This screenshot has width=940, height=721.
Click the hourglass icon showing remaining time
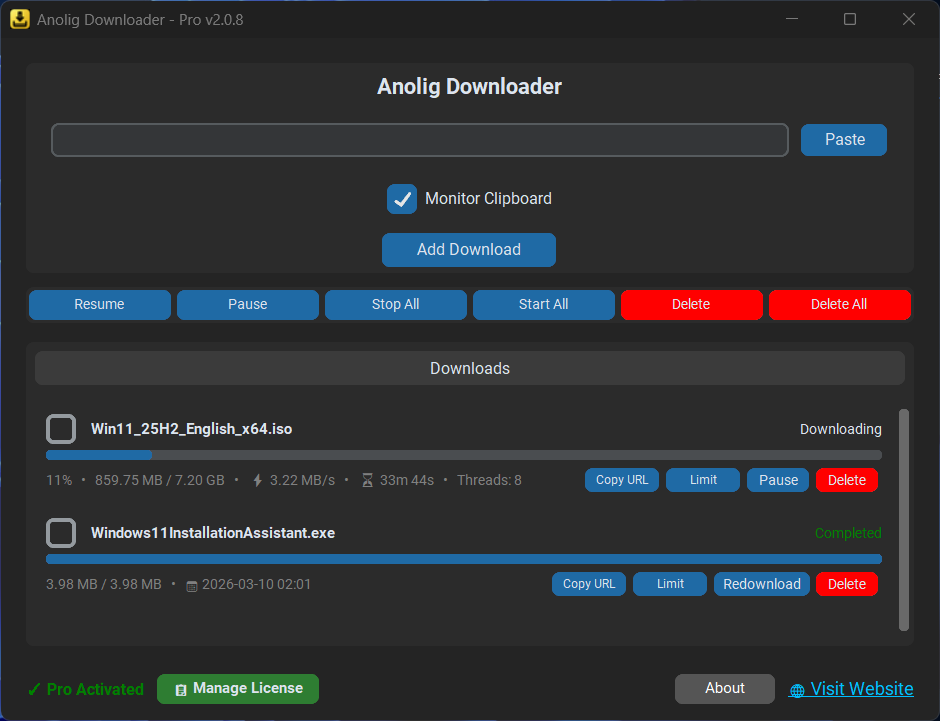[367, 480]
